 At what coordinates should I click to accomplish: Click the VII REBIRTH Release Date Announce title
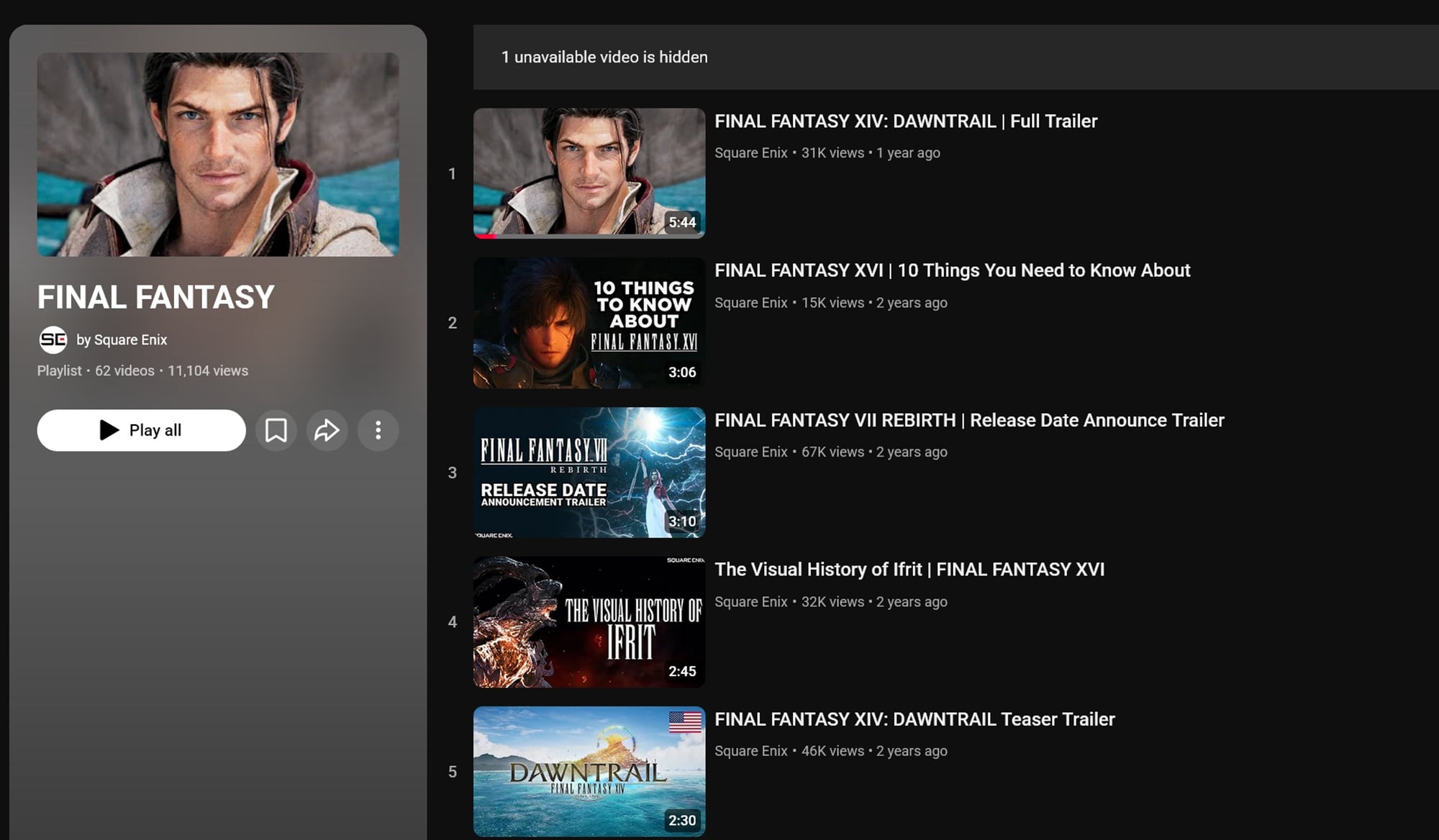pyautogui.click(x=968, y=420)
